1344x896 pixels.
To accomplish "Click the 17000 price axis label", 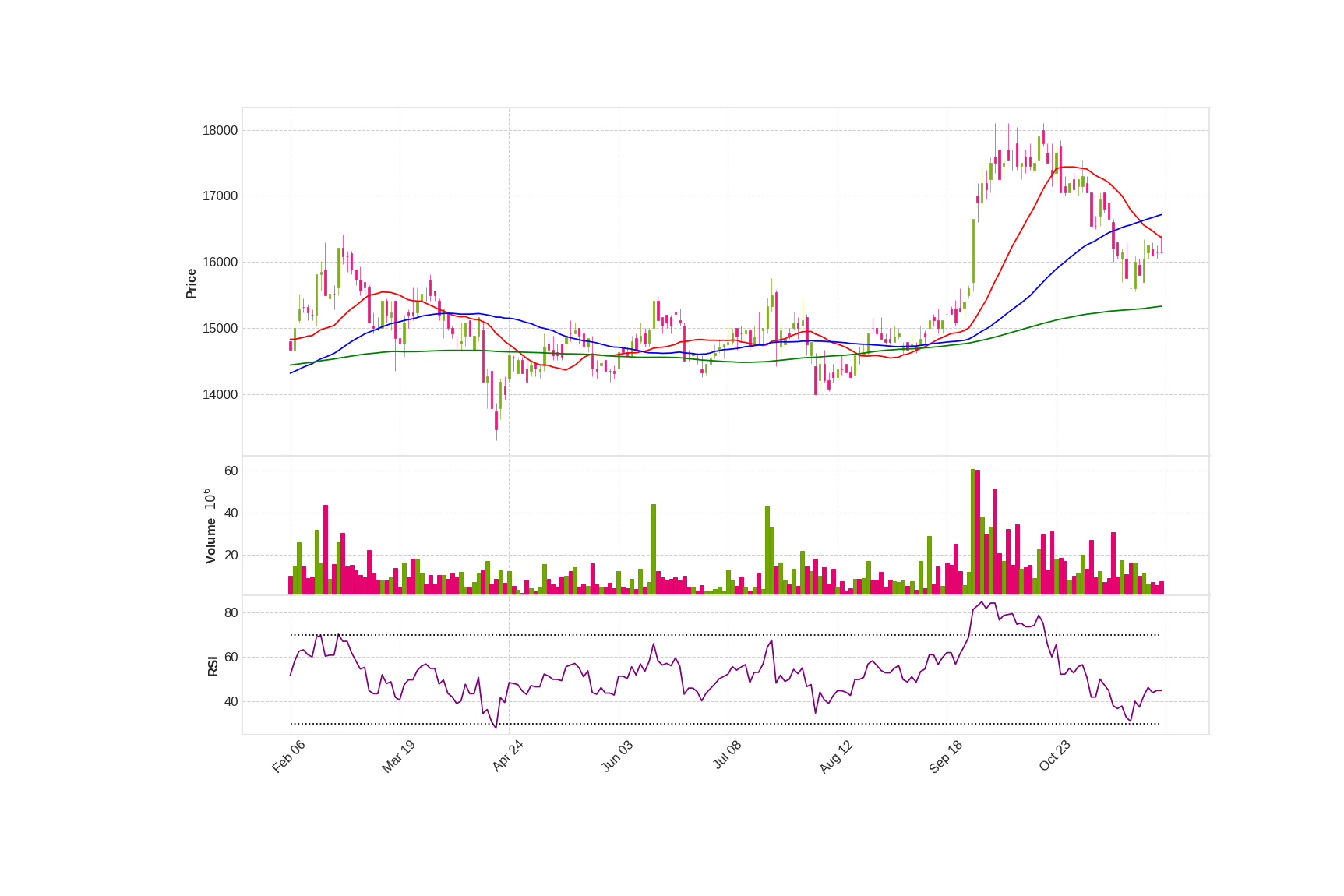I will point(220,196).
